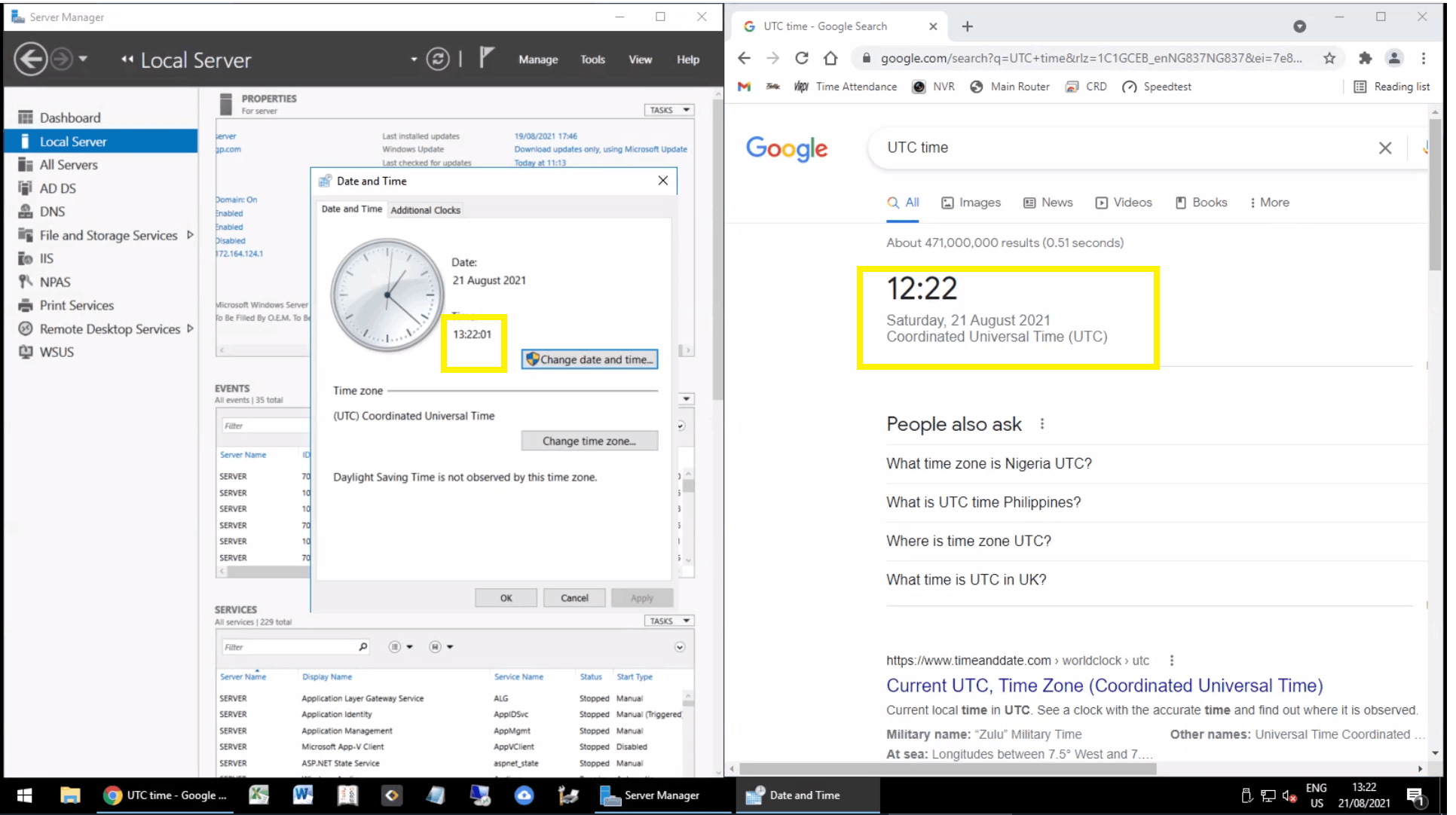This screenshot has width=1456, height=815.
Task: Open Word from the taskbar
Action: (303, 795)
